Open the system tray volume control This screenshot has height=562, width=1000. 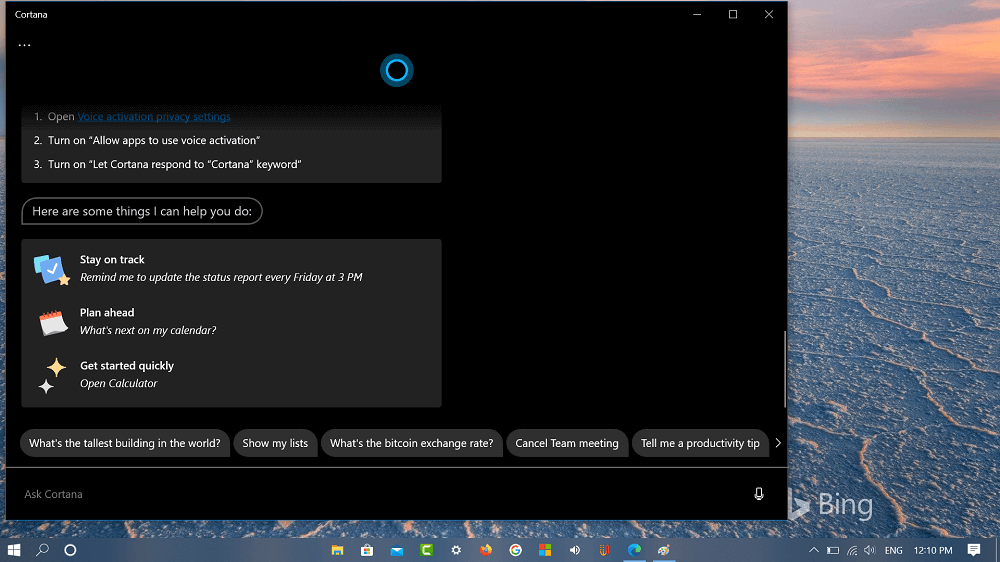870,551
